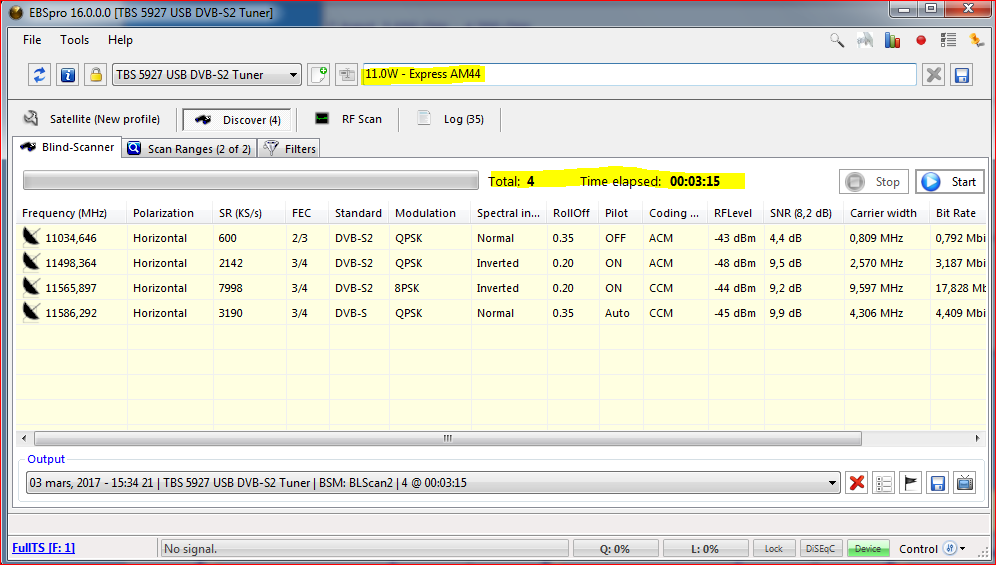Save satellite profile with floppy icon
This screenshot has width=996, height=565.
[x=961, y=75]
